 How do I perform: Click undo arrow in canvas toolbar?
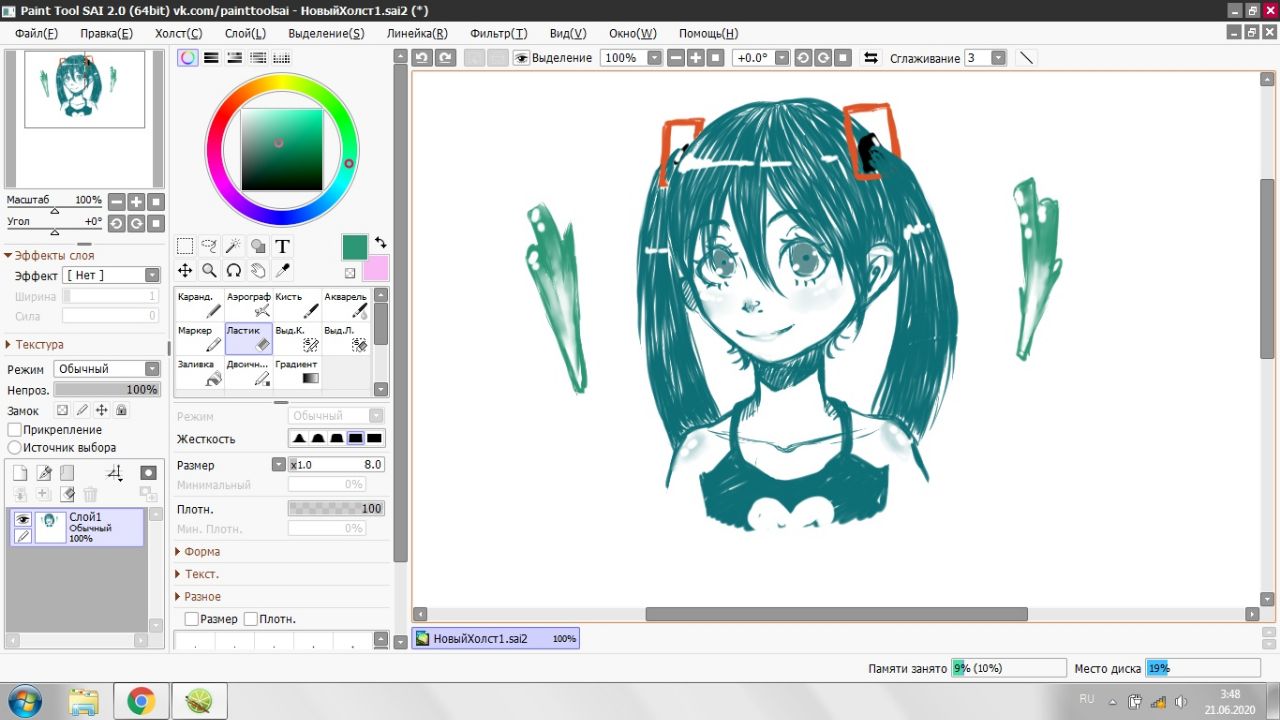(422, 58)
